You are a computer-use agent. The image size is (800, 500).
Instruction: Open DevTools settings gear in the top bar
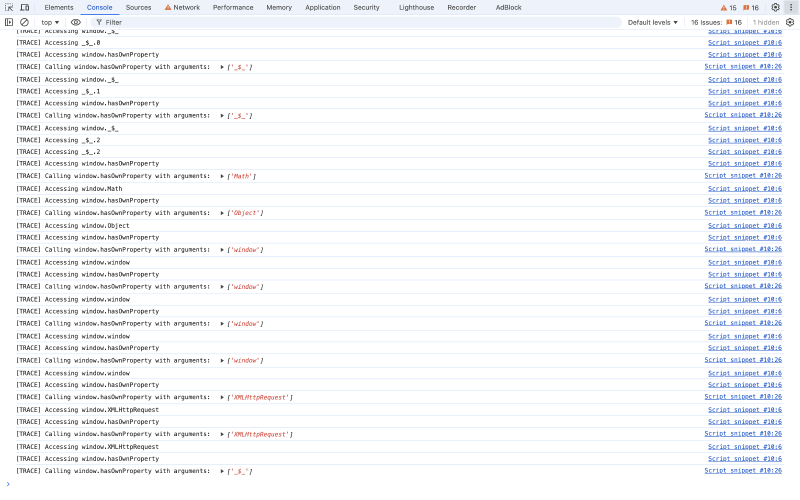[775, 7]
